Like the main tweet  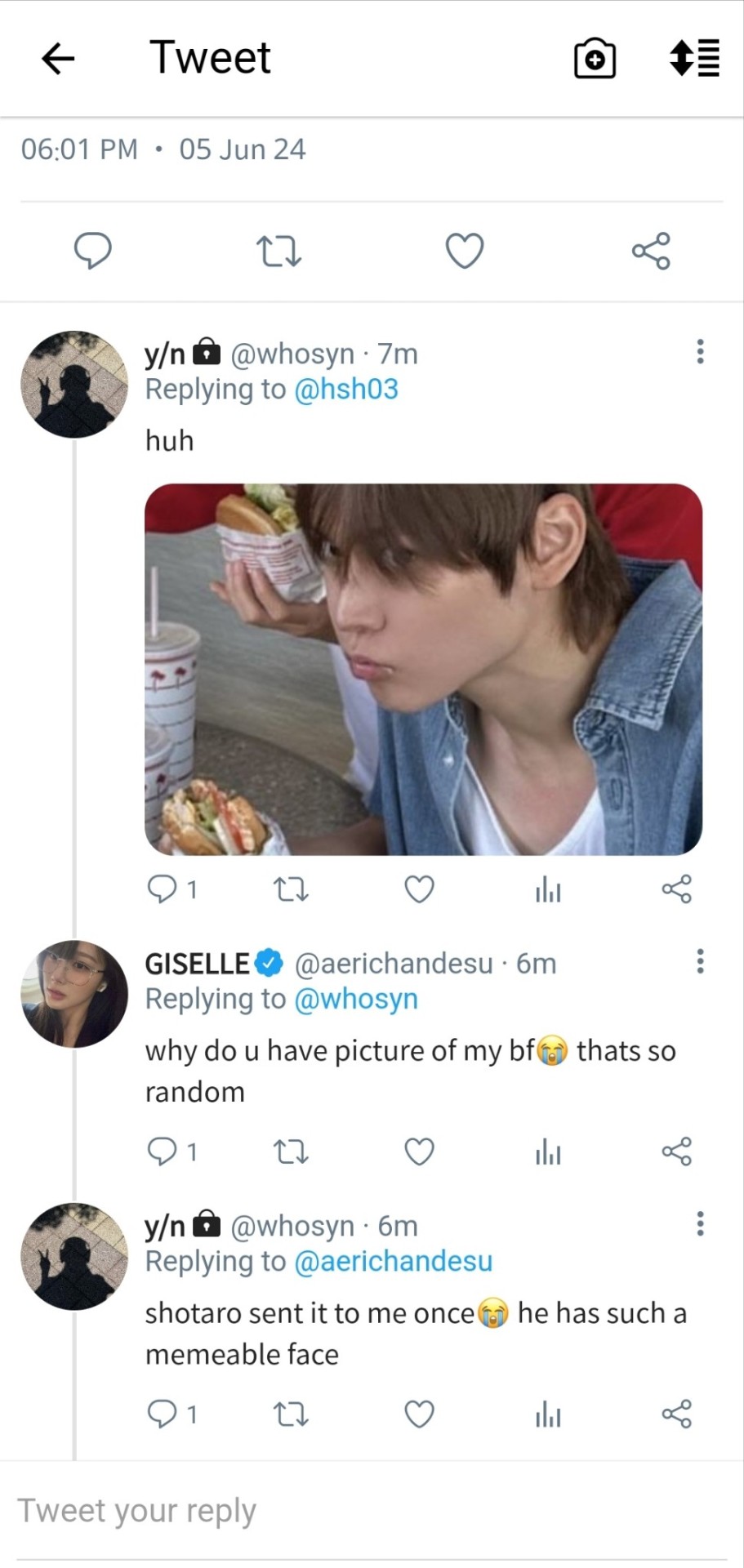click(465, 251)
